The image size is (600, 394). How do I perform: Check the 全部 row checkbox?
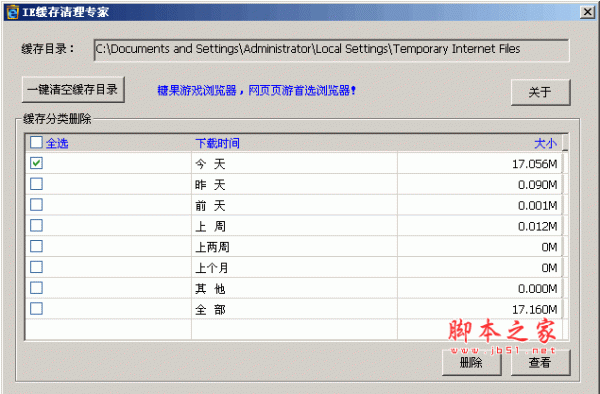click(36, 308)
